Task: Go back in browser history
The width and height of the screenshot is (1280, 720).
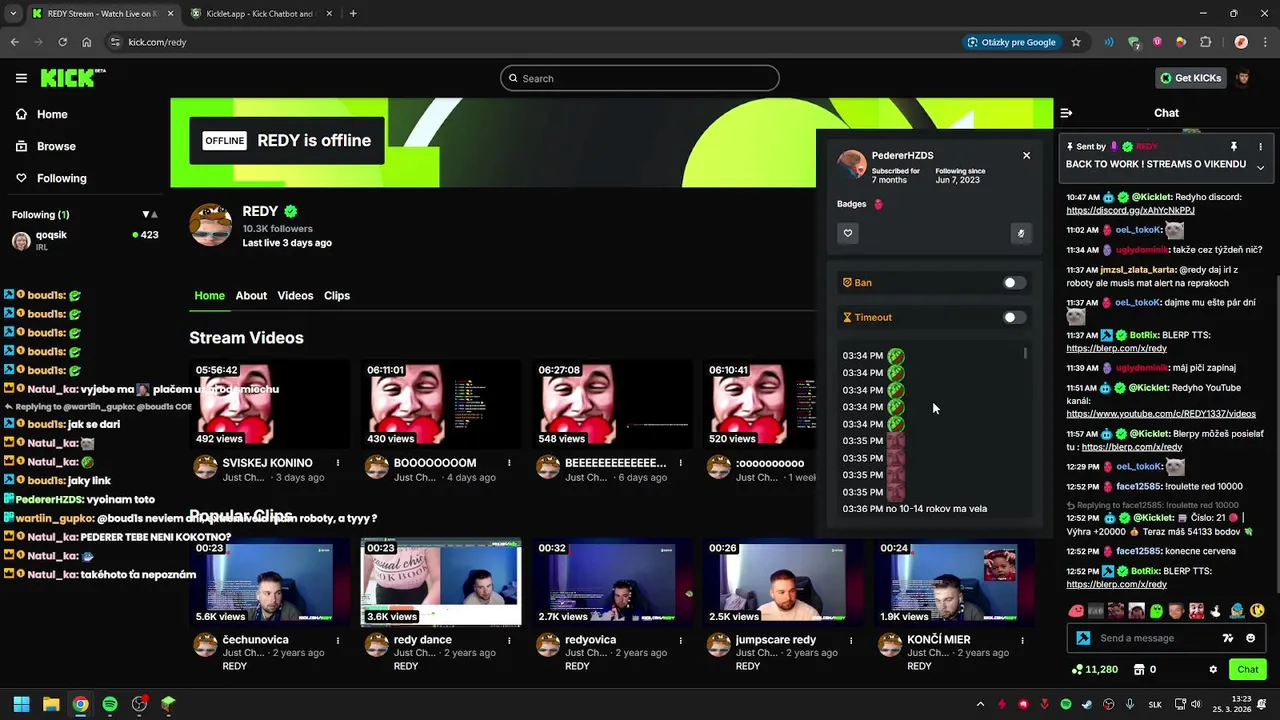Action: [14, 42]
